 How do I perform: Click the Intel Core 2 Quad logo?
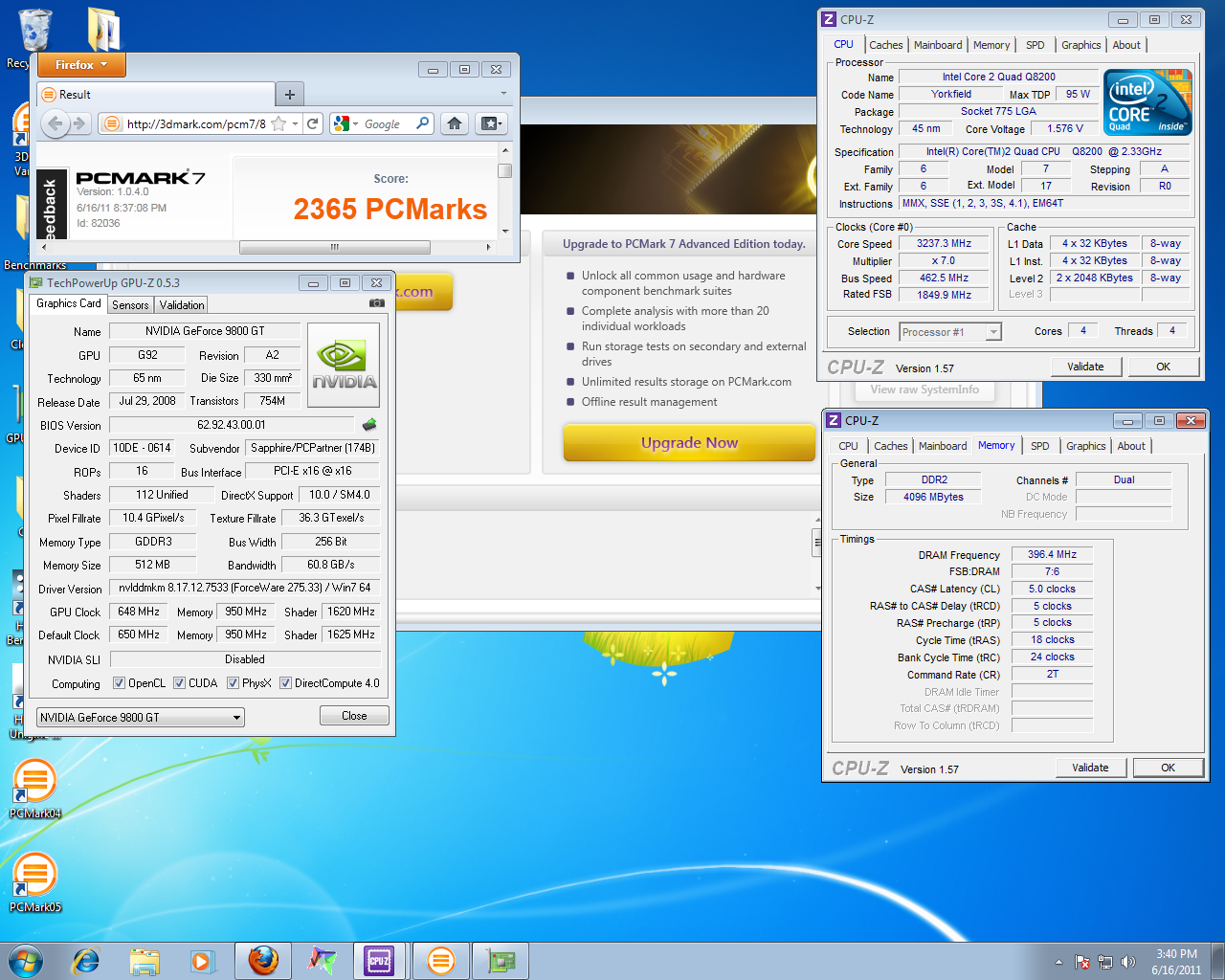[1147, 101]
